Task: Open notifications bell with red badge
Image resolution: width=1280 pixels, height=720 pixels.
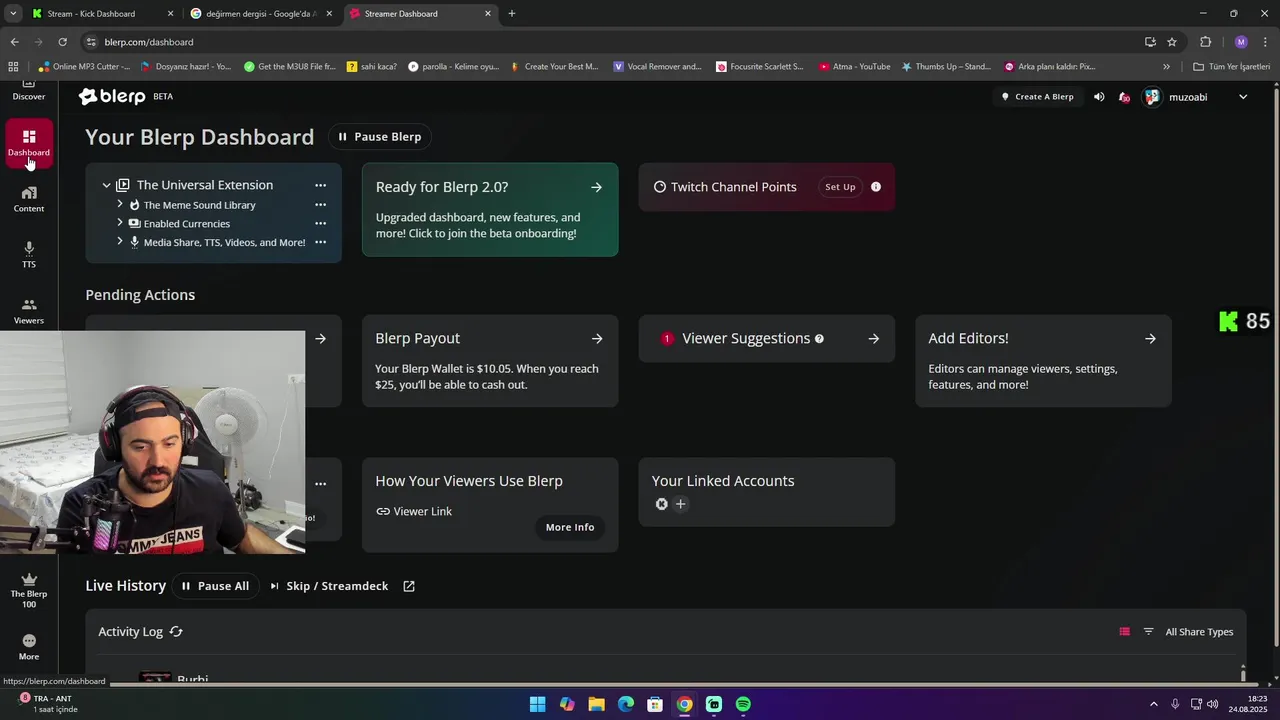Action: click(1124, 97)
